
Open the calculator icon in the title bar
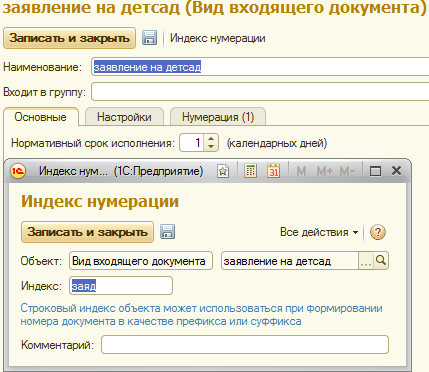250,171
